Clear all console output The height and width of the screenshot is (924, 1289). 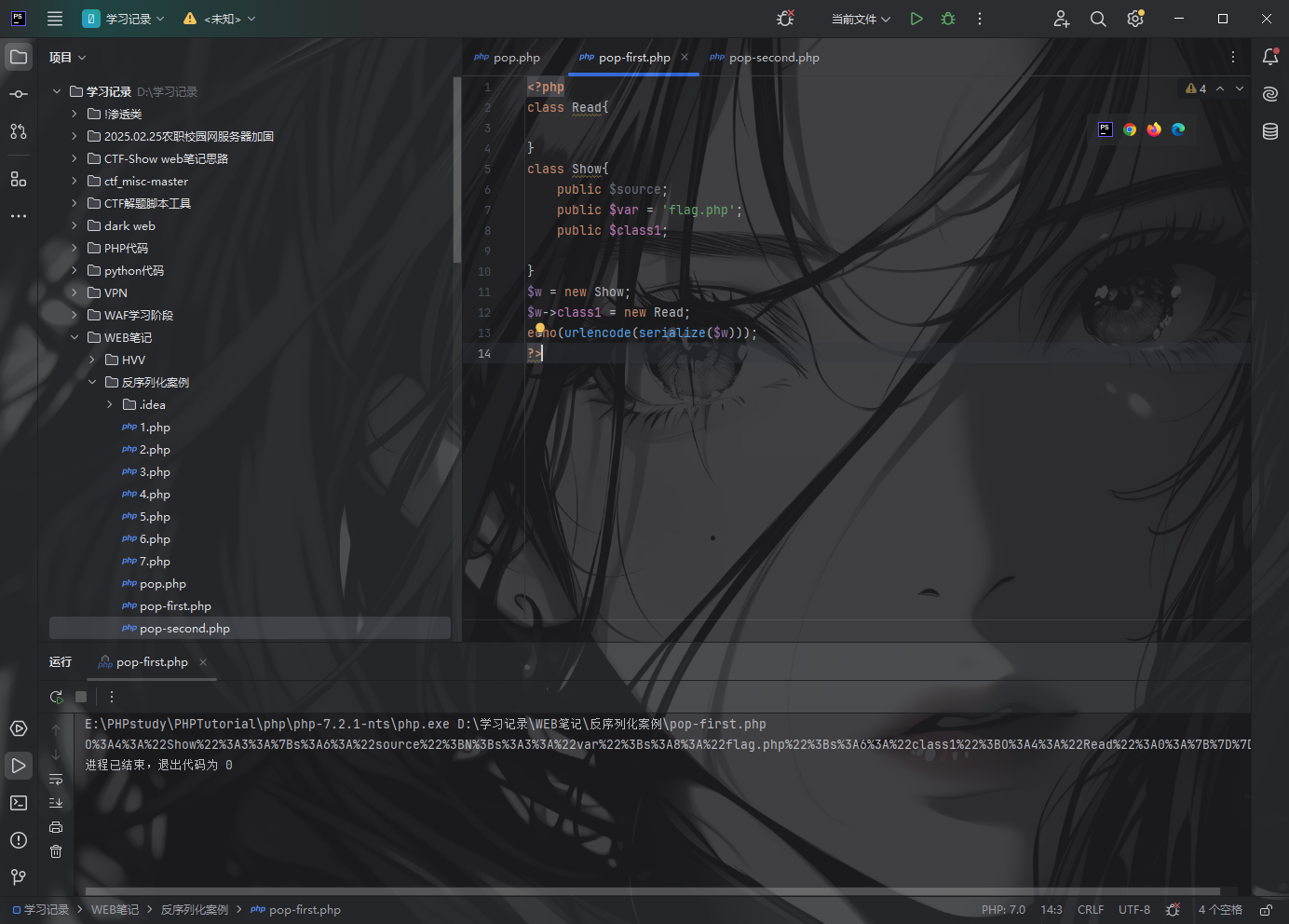click(x=56, y=851)
